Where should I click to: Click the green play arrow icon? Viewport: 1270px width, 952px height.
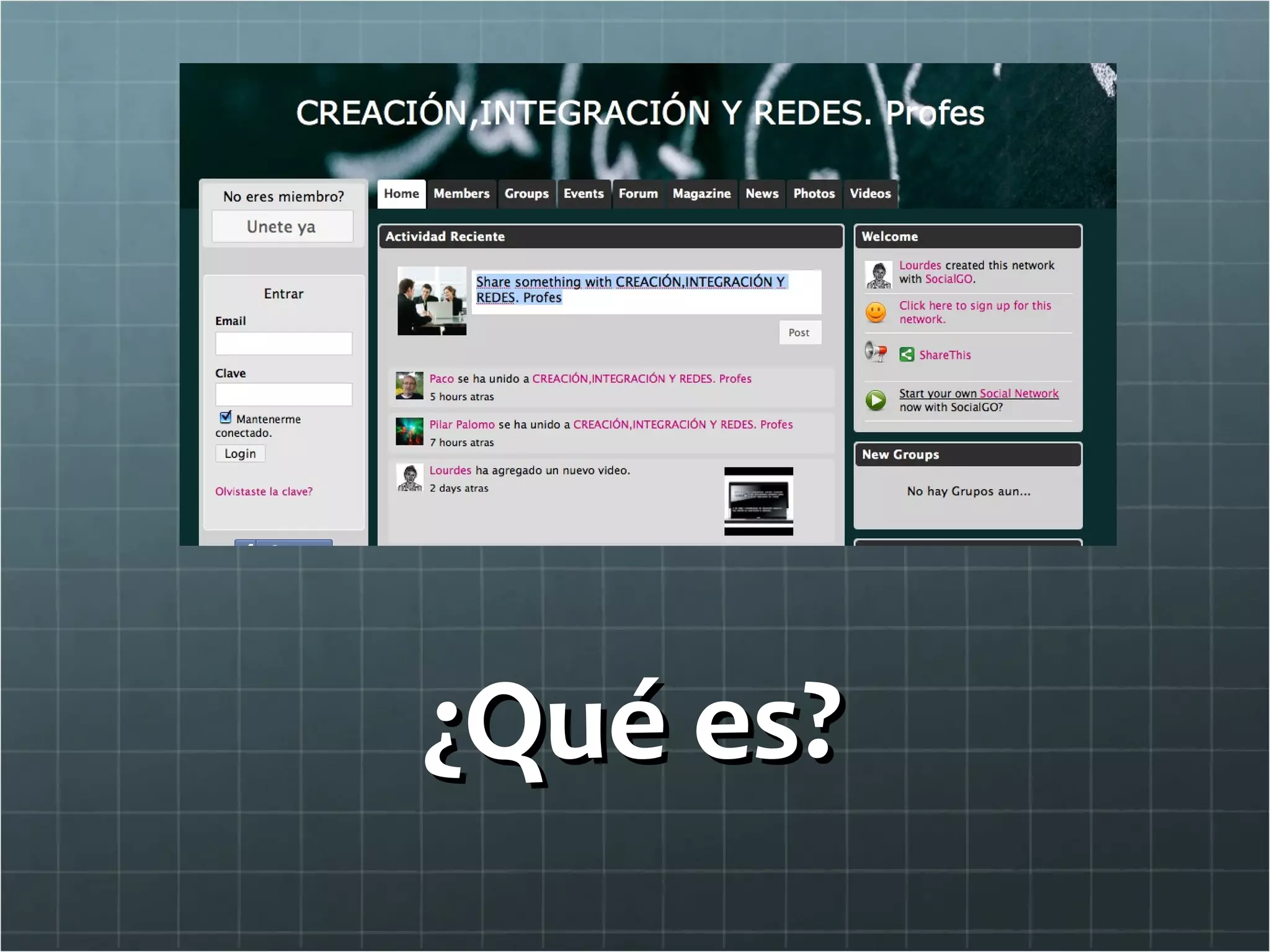[876, 400]
